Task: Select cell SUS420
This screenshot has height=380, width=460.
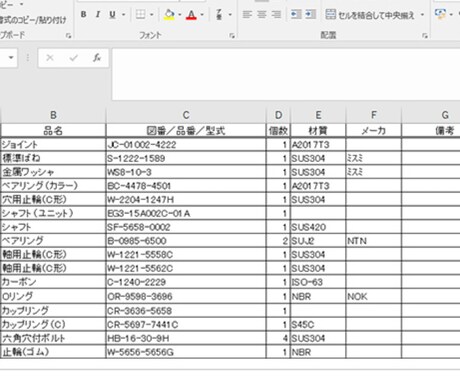Action: (x=318, y=227)
